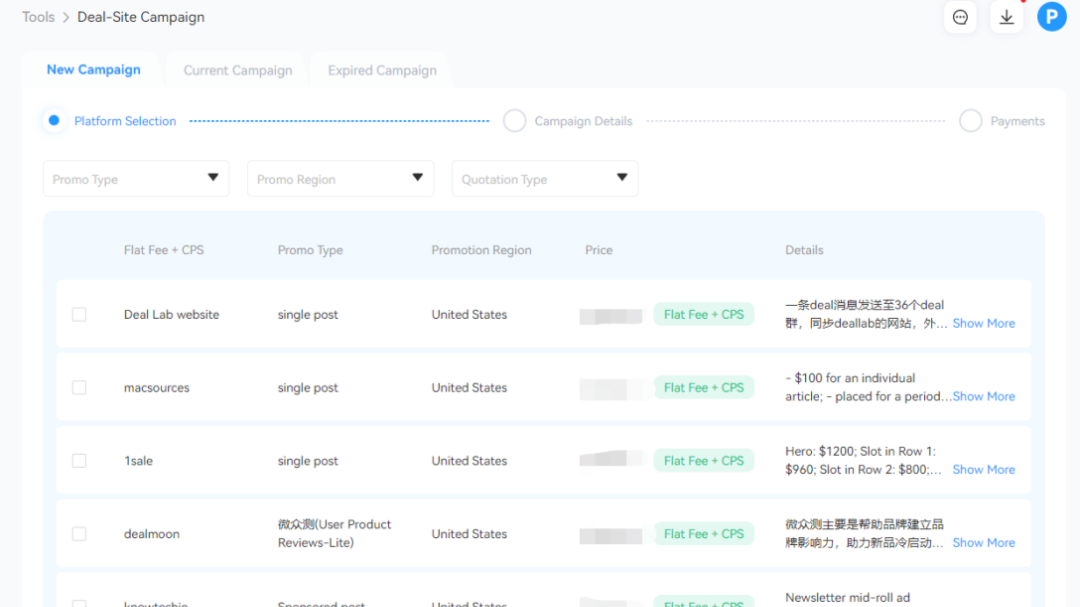Open the profile avatar P menu
The width and height of the screenshot is (1080, 607).
click(x=1052, y=17)
